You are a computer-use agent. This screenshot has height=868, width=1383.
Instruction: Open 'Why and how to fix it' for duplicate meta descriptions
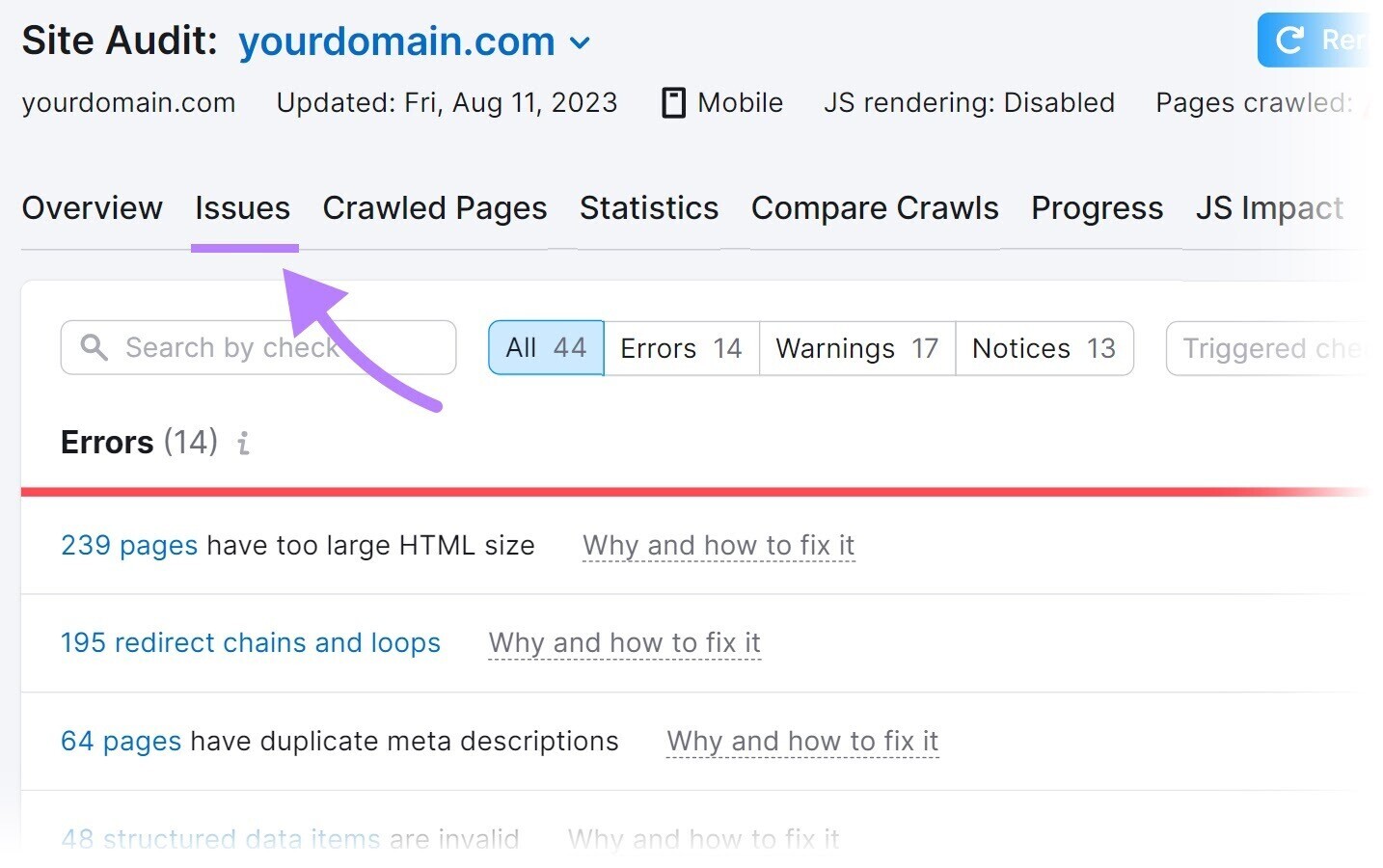[802, 741]
